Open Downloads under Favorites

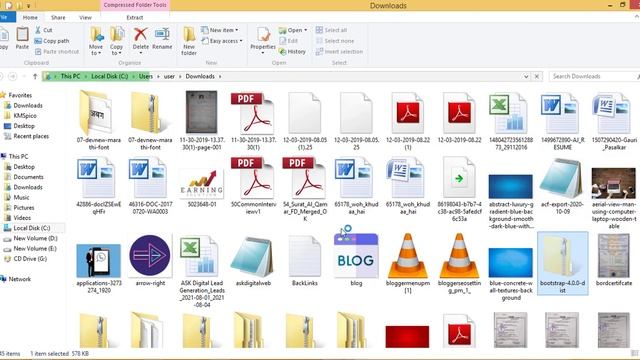pyautogui.click(x=28, y=105)
